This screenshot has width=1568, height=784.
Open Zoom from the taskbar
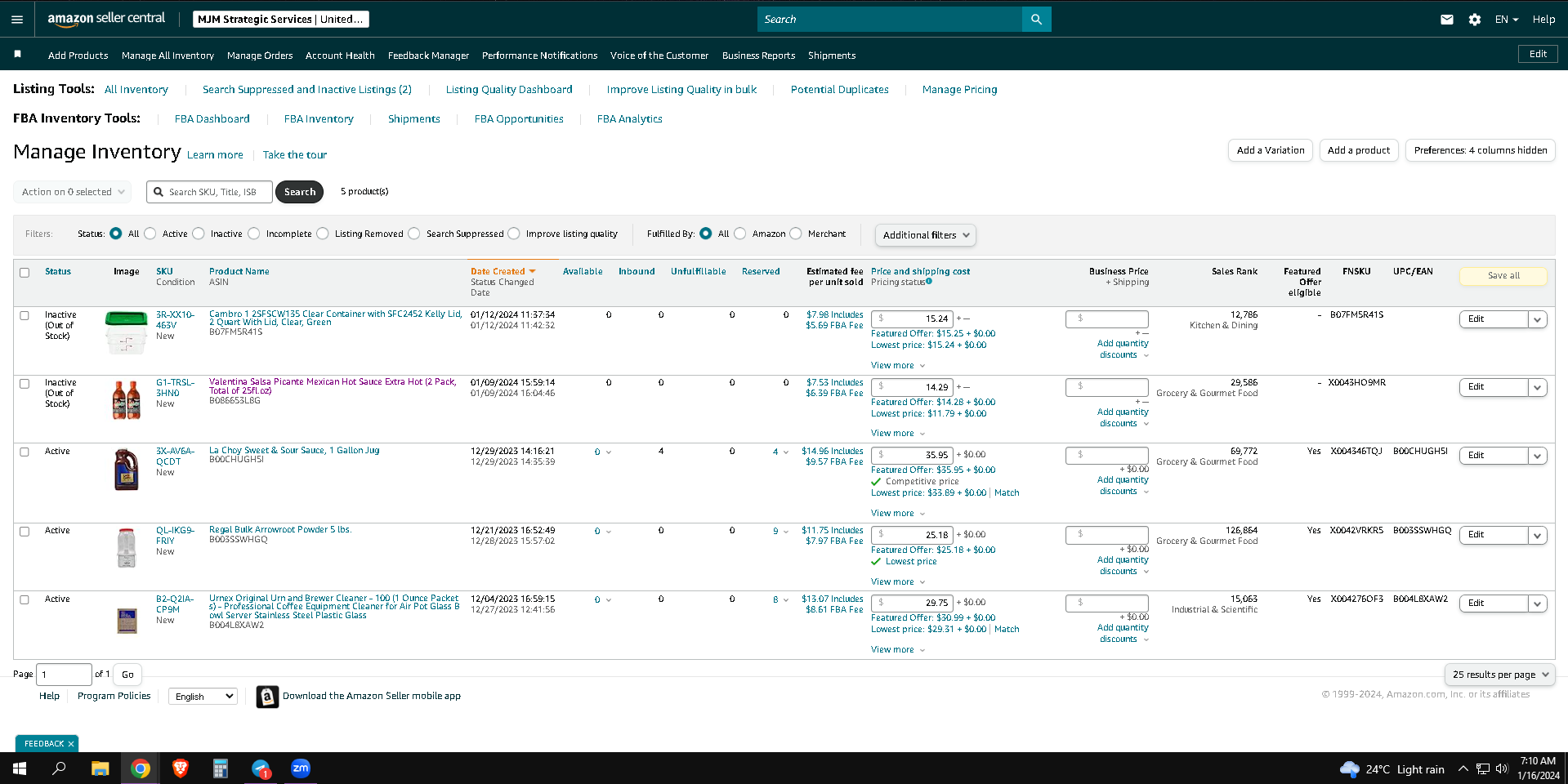pyautogui.click(x=301, y=768)
